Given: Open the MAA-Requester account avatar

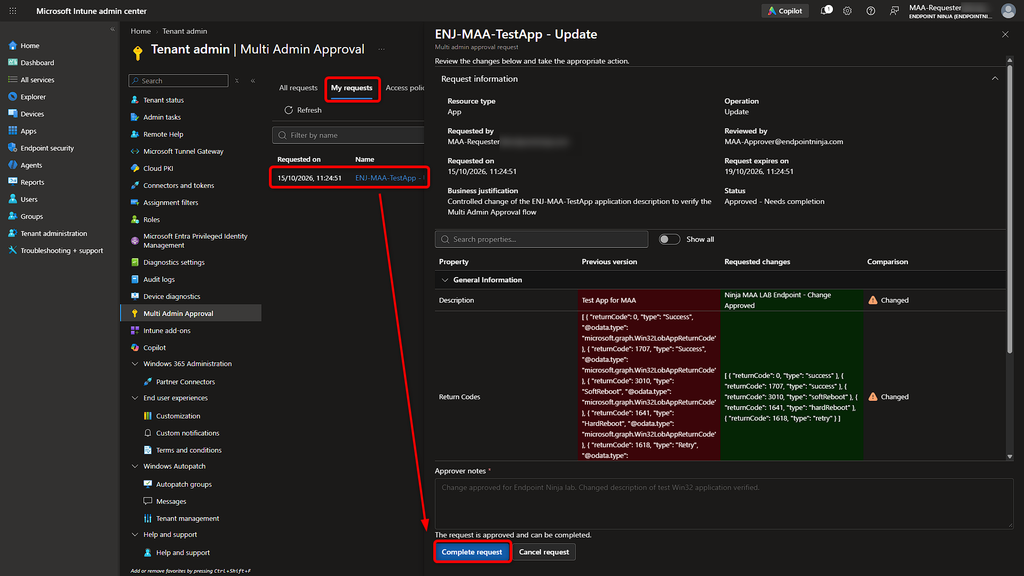Looking at the screenshot, I should [1008, 10].
